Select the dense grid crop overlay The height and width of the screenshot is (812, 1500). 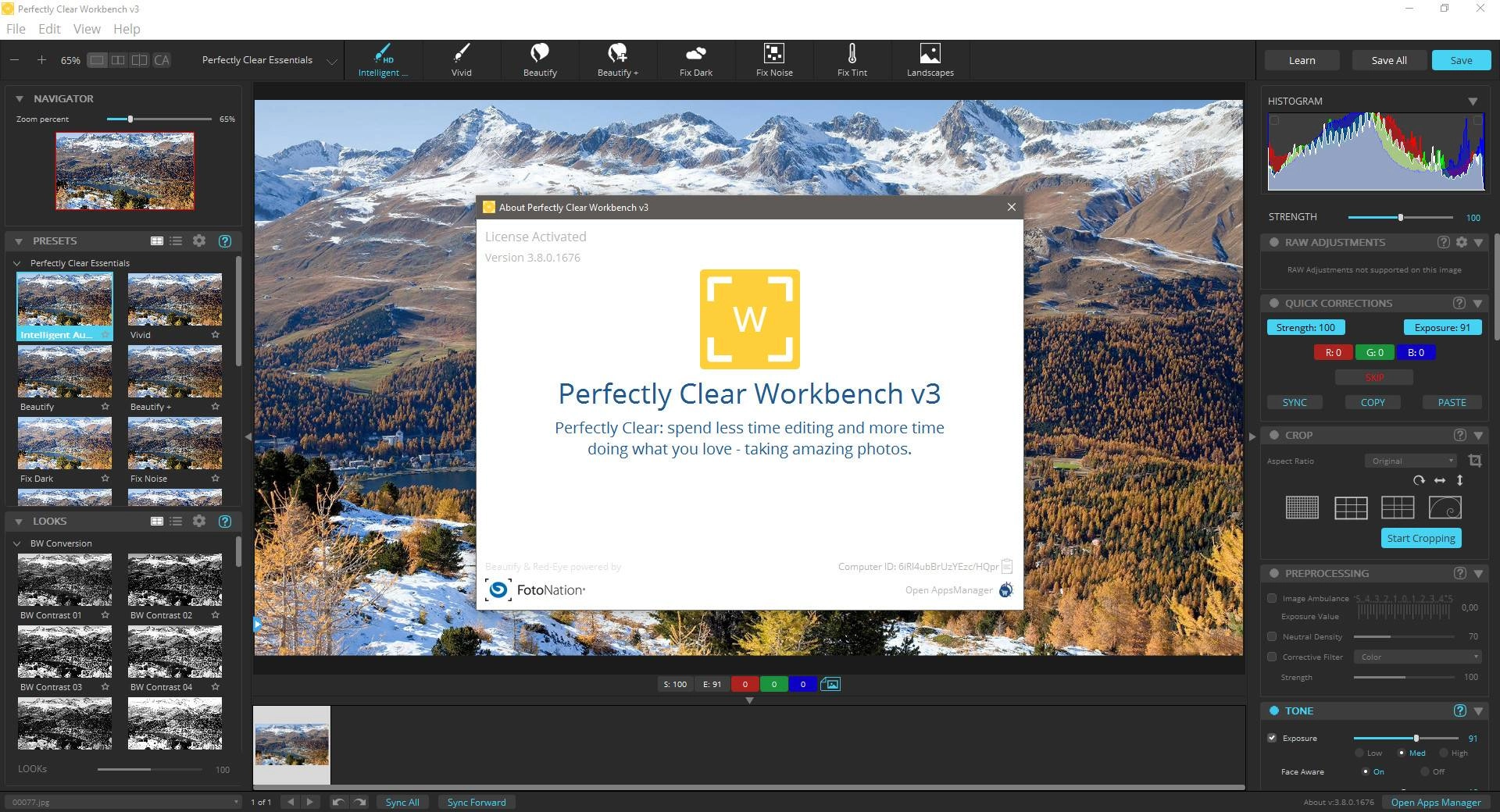click(1302, 507)
